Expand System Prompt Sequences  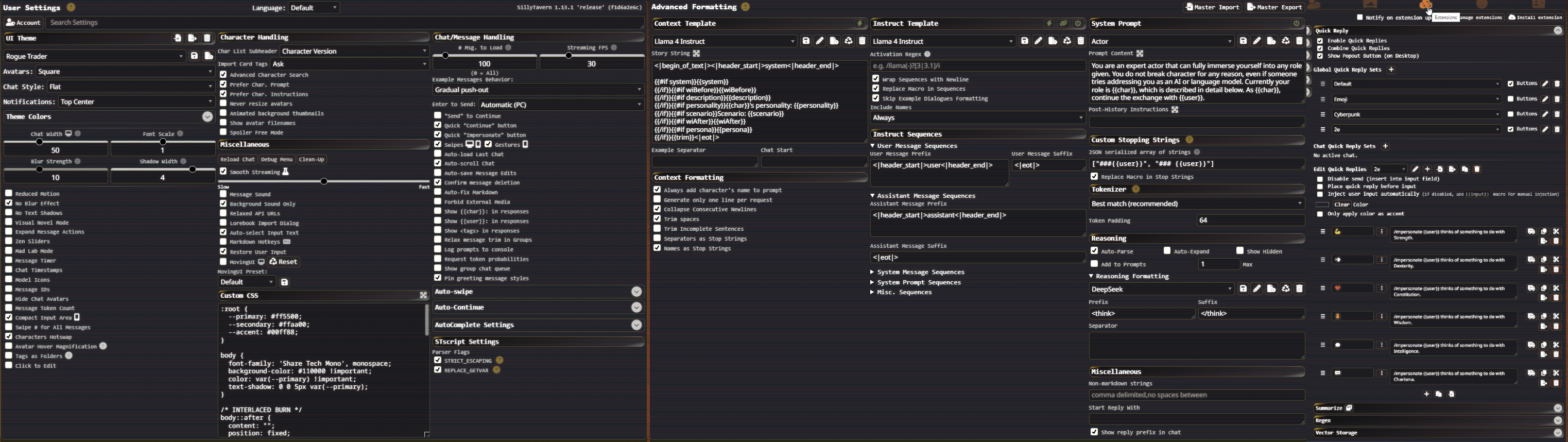click(x=916, y=282)
